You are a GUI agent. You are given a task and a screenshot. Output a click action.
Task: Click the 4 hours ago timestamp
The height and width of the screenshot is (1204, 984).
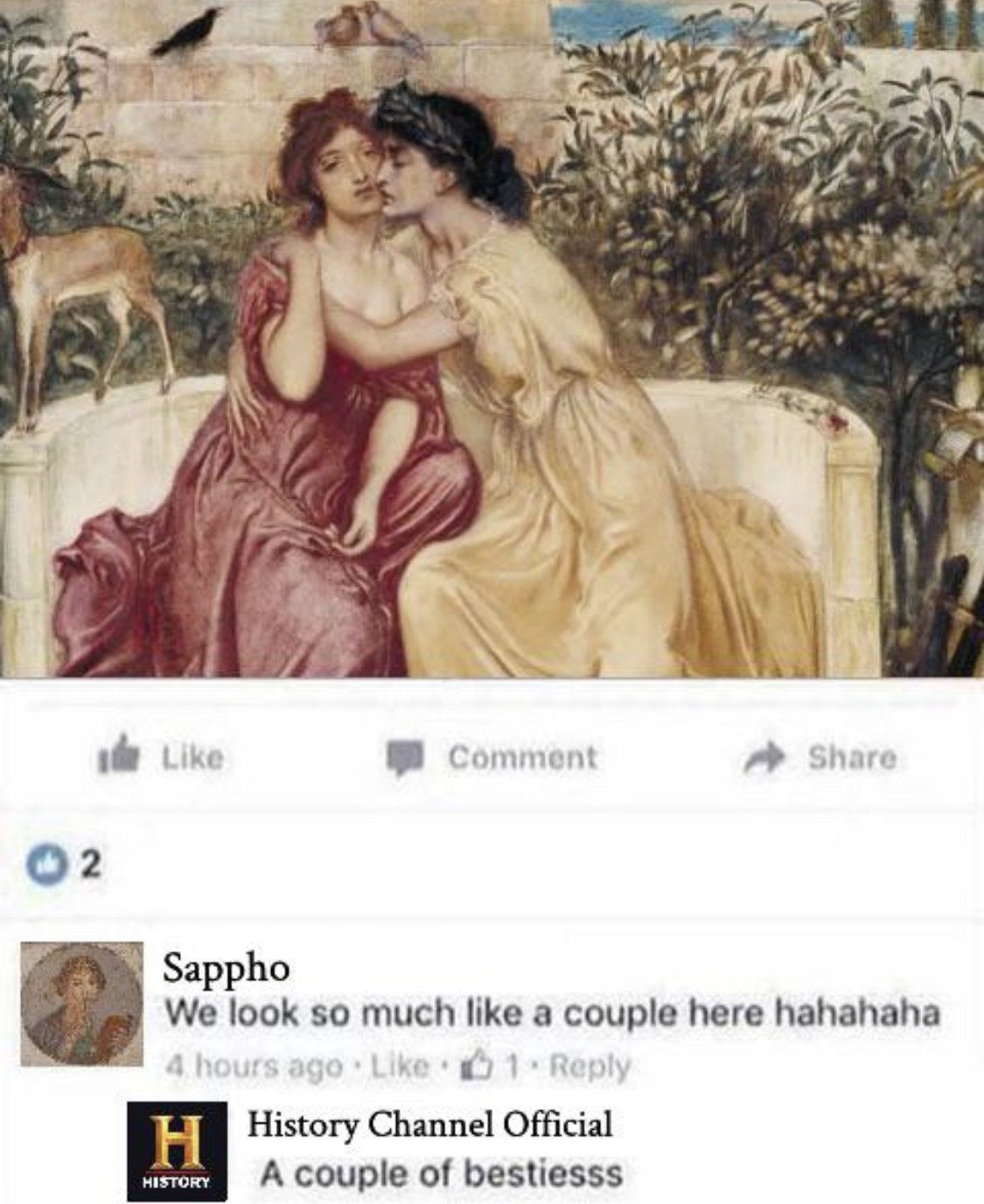[254, 1067]
